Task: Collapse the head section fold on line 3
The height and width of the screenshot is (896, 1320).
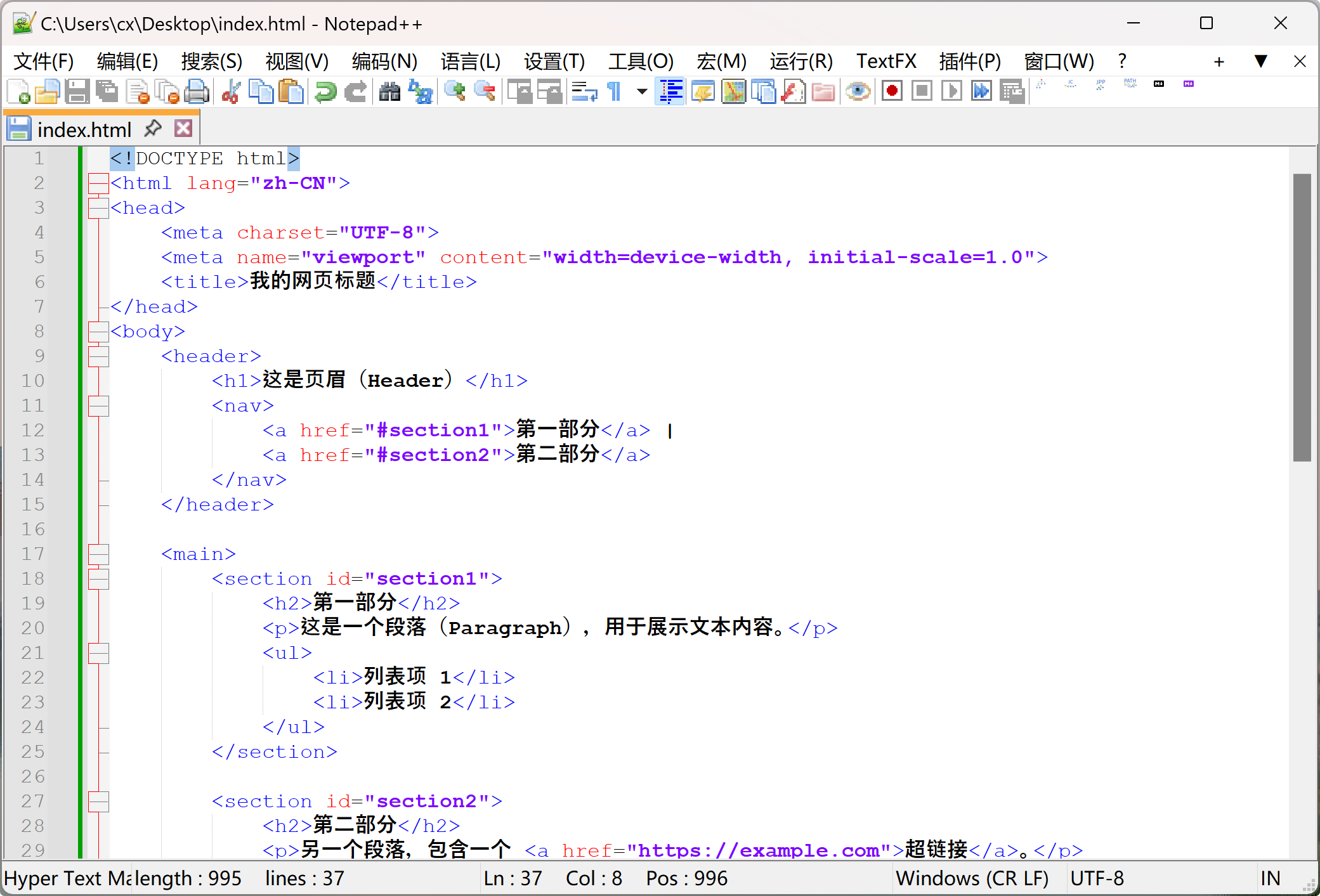Action: (98, 207)
